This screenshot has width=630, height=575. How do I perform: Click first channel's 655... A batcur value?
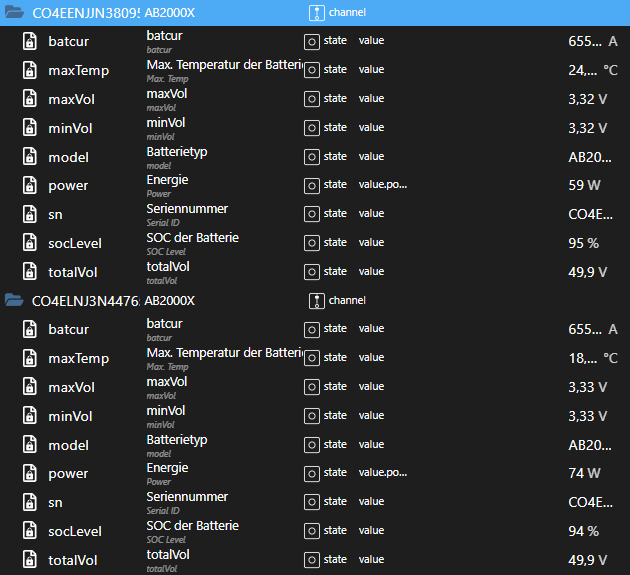click(593, 41)
